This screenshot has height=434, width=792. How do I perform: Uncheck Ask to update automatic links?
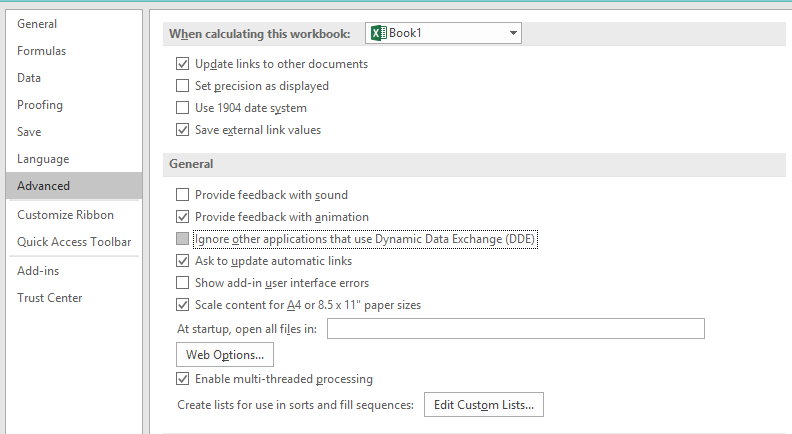[x=182, y=261]
